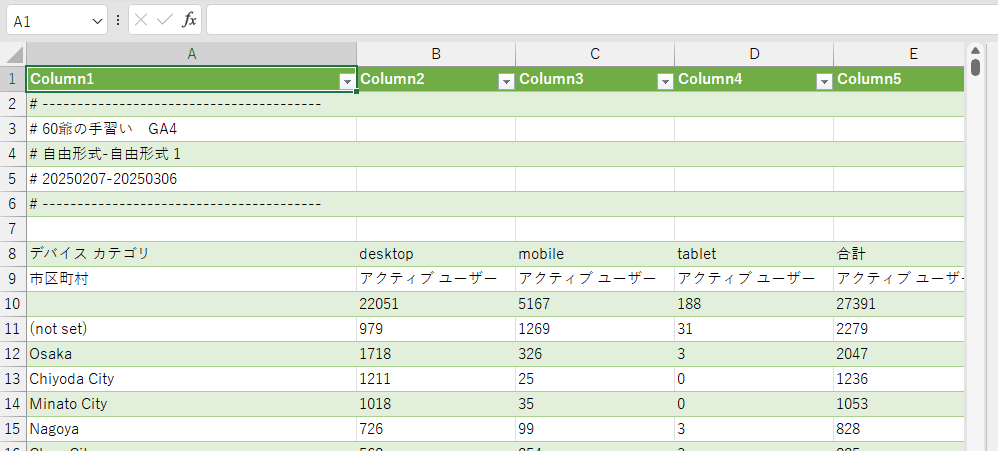The image size is (998, 451).
Task: Select the Osaka cell
Action: coord(190,354)
